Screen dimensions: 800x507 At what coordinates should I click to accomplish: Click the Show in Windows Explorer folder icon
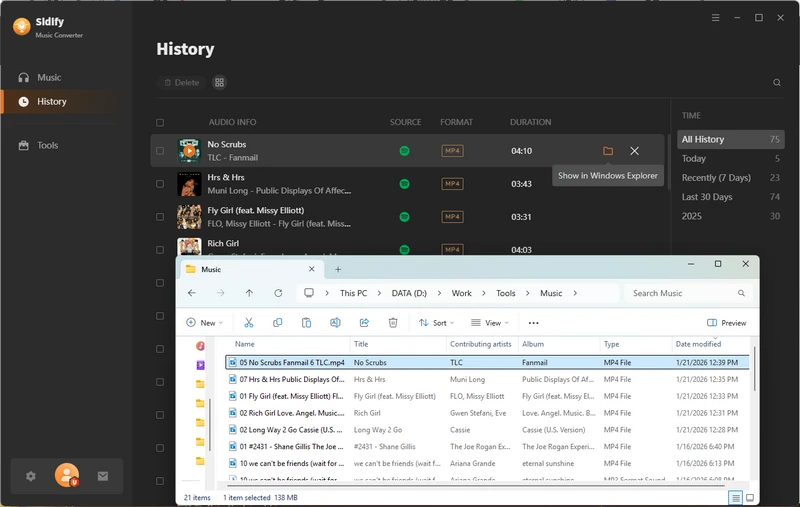click(x=608, y=151)
